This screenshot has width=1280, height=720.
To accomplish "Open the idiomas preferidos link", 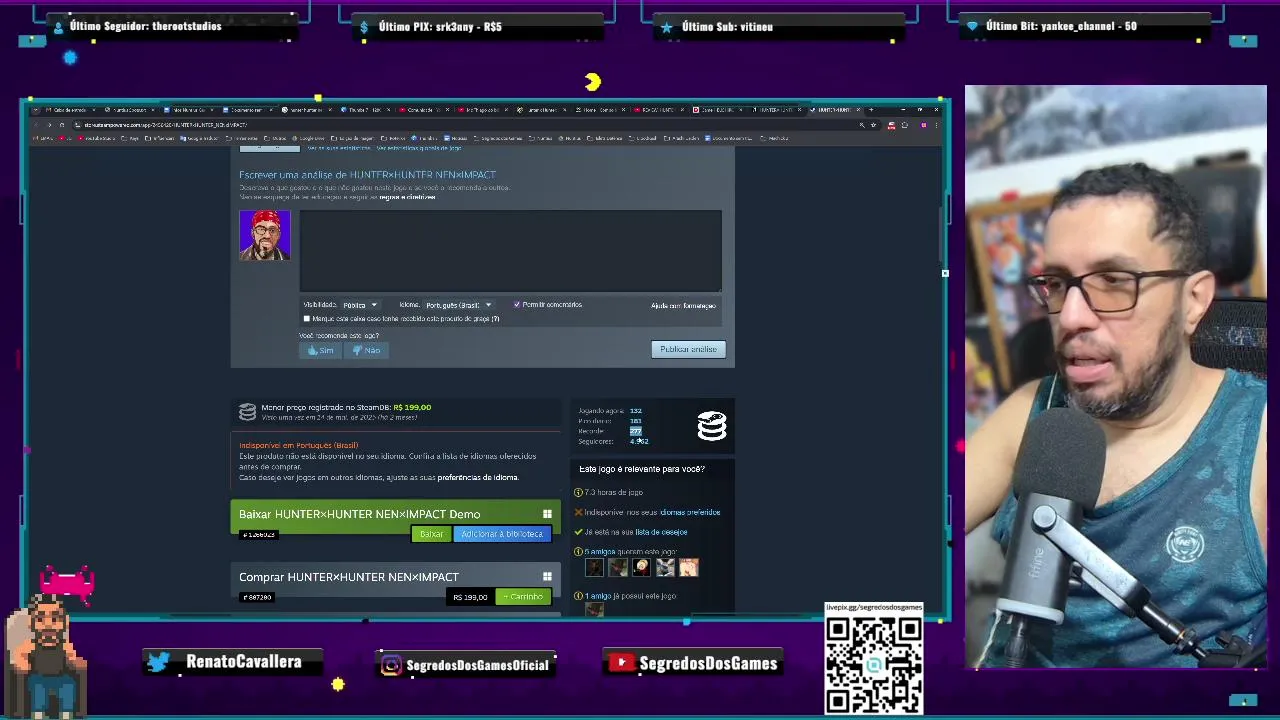I will (690, 512).
